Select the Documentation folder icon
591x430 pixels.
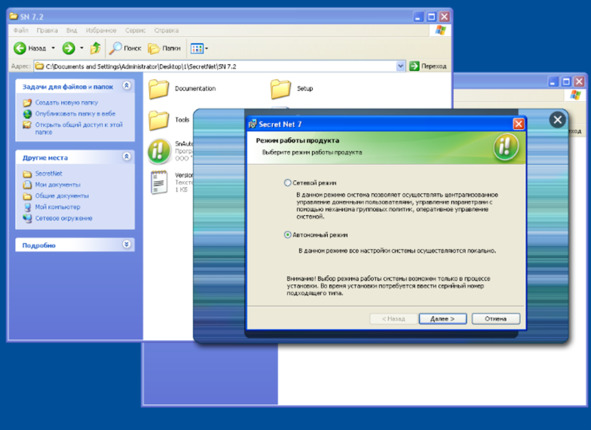click(158, 89)
